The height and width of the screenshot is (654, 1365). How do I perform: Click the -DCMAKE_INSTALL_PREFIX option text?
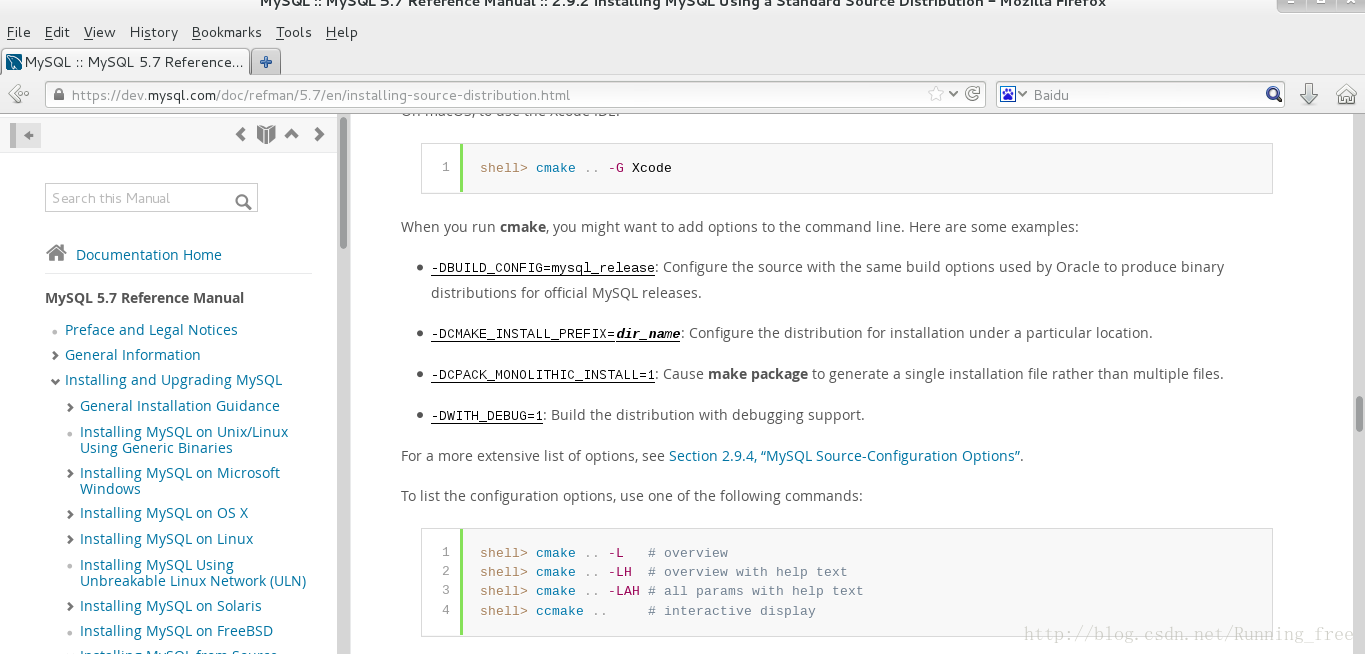click(x=556, y=334)
